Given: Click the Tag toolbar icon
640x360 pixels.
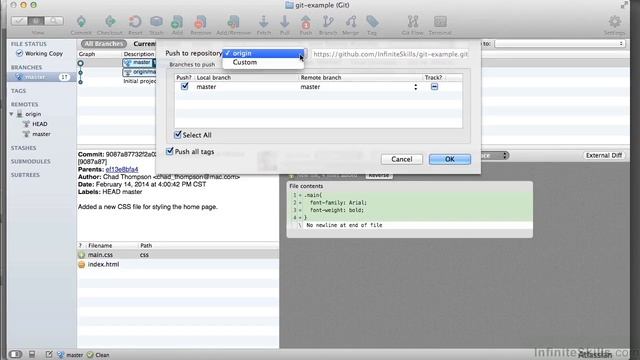Looking at the screenshot, I should (x=372, y=22).
